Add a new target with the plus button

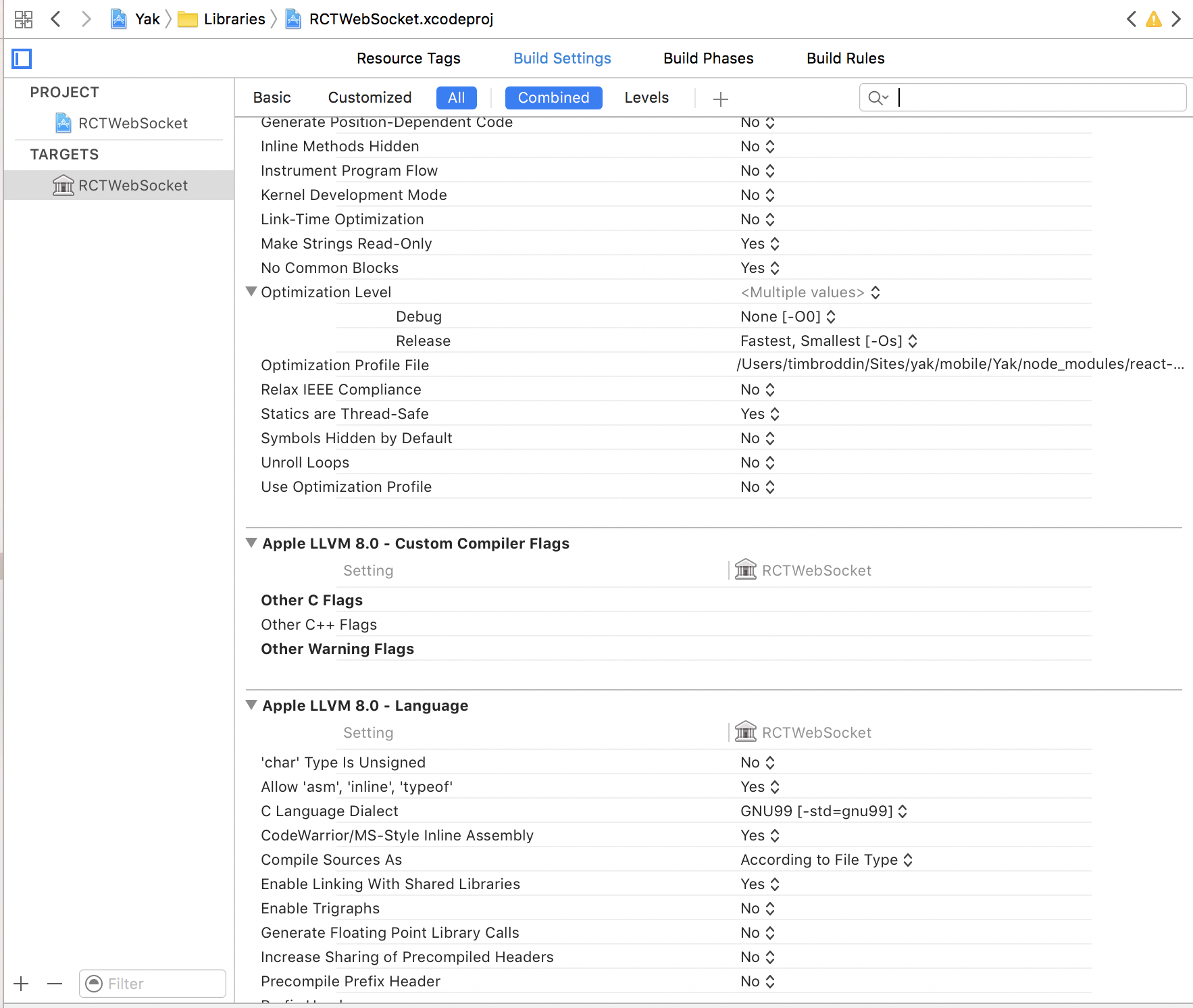(22, 984)
